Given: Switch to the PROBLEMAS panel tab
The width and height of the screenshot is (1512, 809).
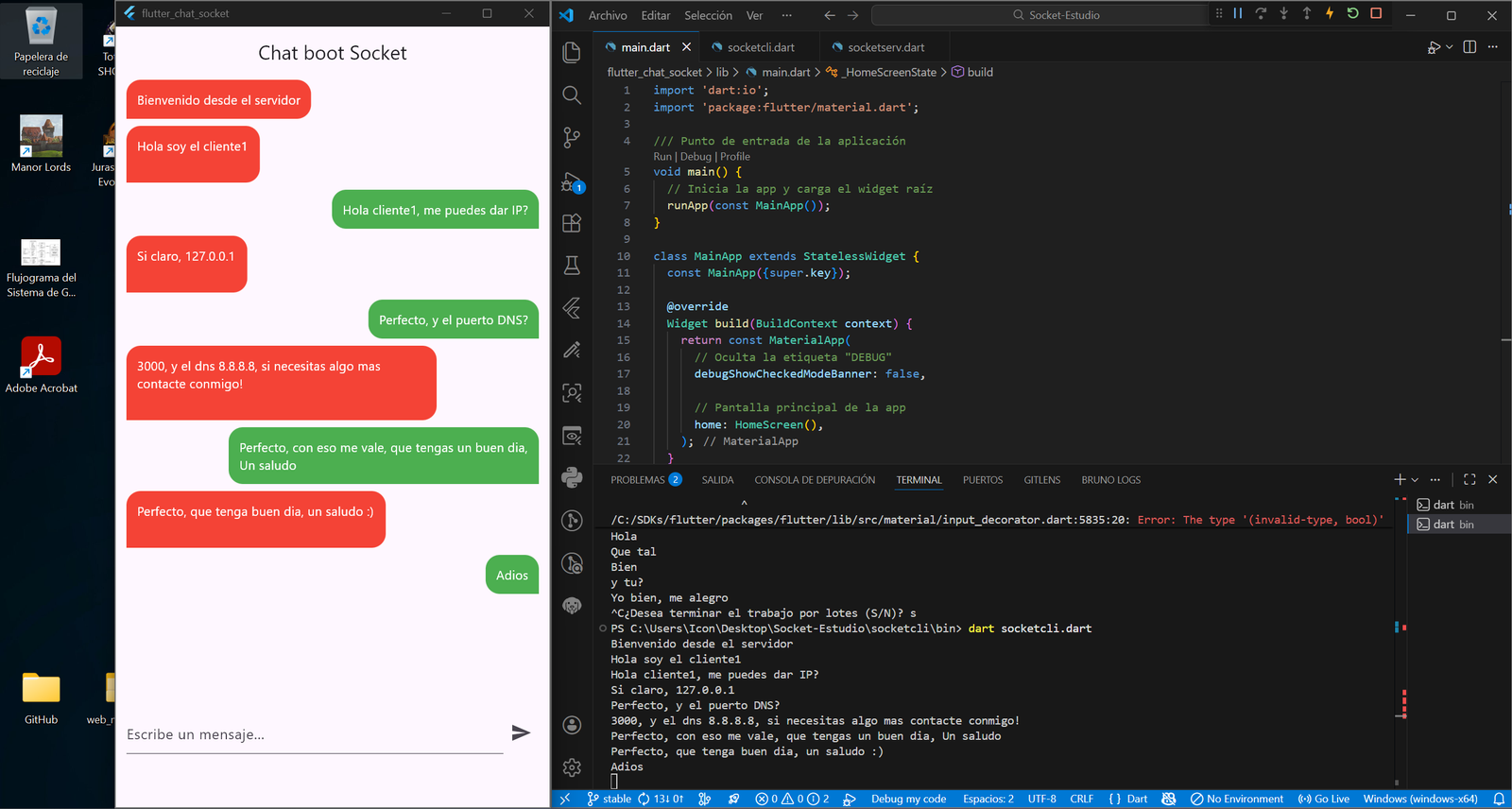Looking at the screenshot, I should click(x=638, y=480).
